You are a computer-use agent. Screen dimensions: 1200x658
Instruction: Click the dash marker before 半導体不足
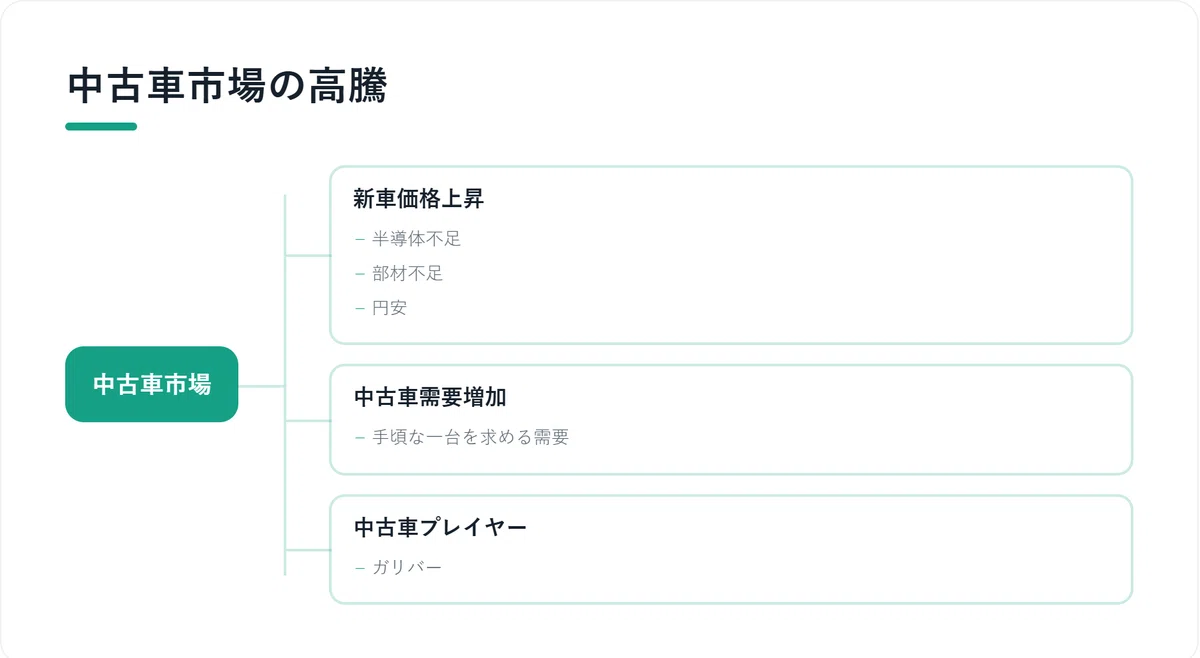(360, 240)
